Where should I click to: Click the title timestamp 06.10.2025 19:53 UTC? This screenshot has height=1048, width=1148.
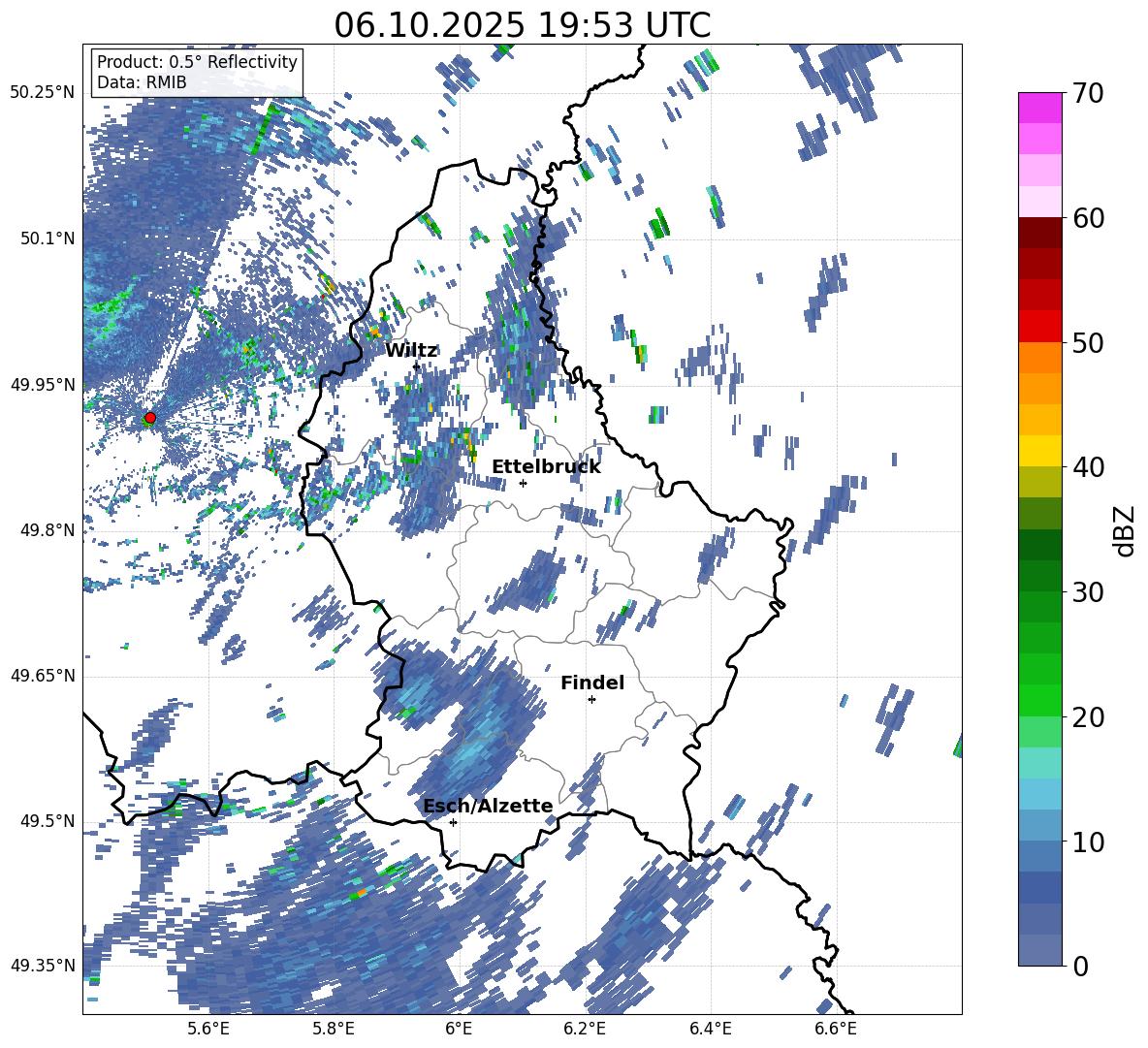(x=522, y=25)
